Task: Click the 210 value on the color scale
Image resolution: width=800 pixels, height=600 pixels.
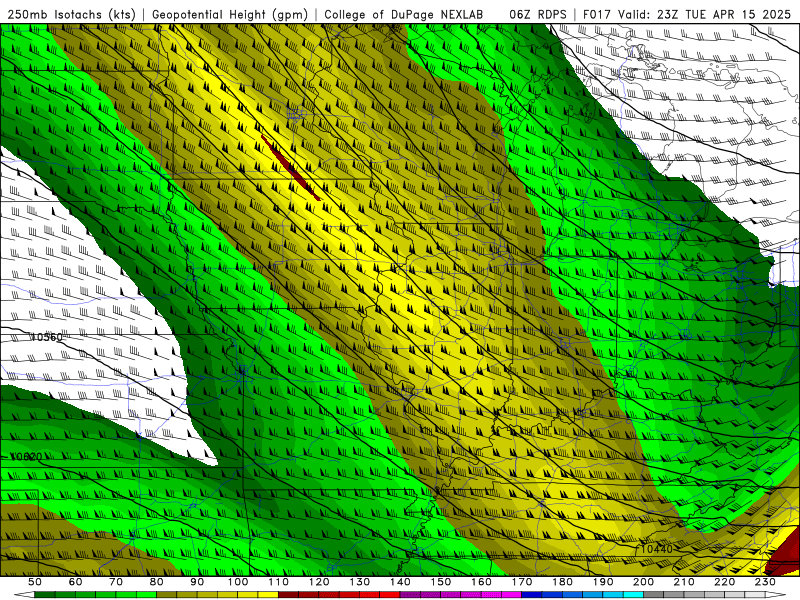Action: click(x=684, y=582)
